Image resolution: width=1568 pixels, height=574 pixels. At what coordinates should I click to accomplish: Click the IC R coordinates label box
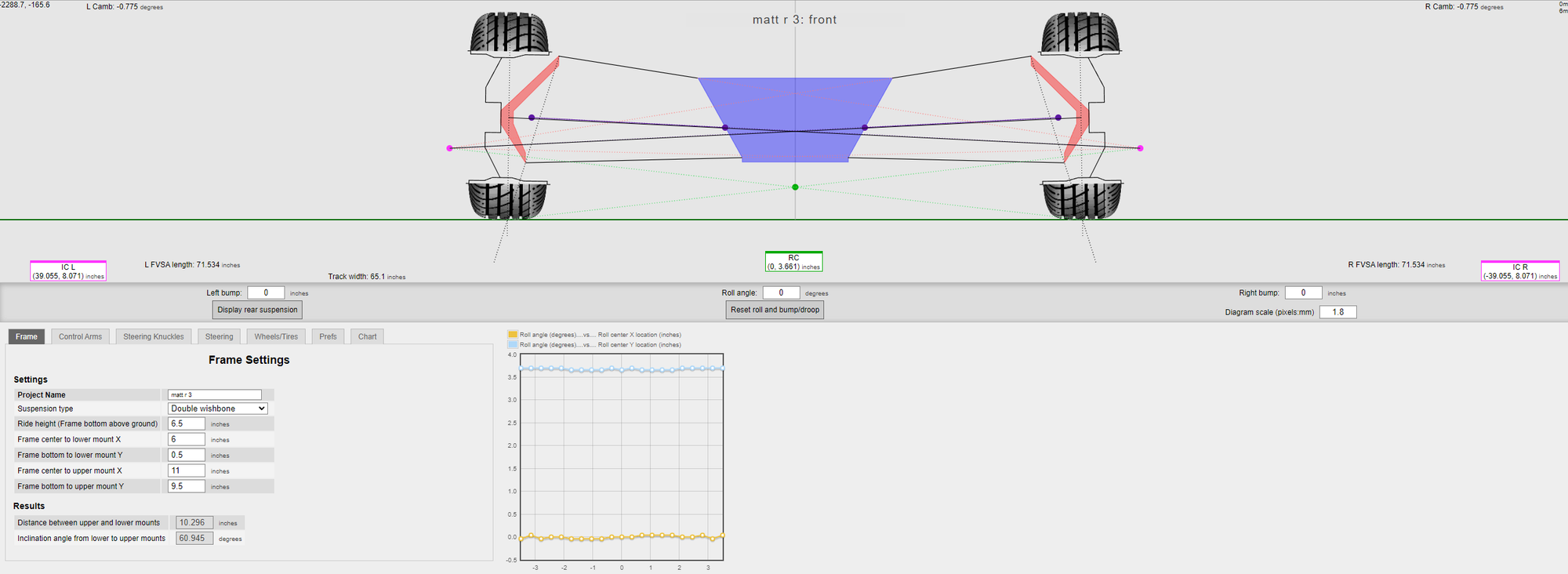click(1519, 271)
